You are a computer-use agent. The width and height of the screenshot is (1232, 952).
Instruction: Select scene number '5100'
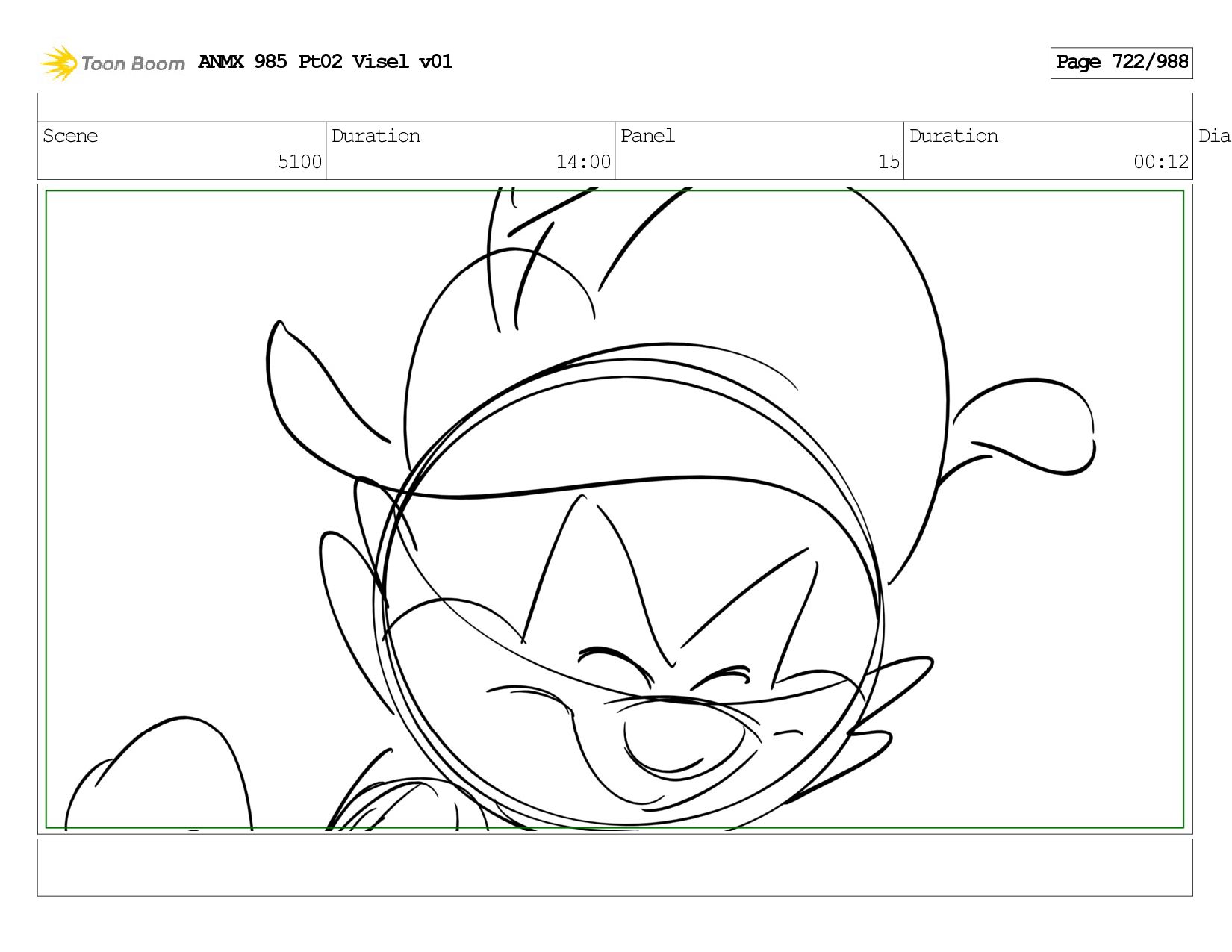pos(299,161)
